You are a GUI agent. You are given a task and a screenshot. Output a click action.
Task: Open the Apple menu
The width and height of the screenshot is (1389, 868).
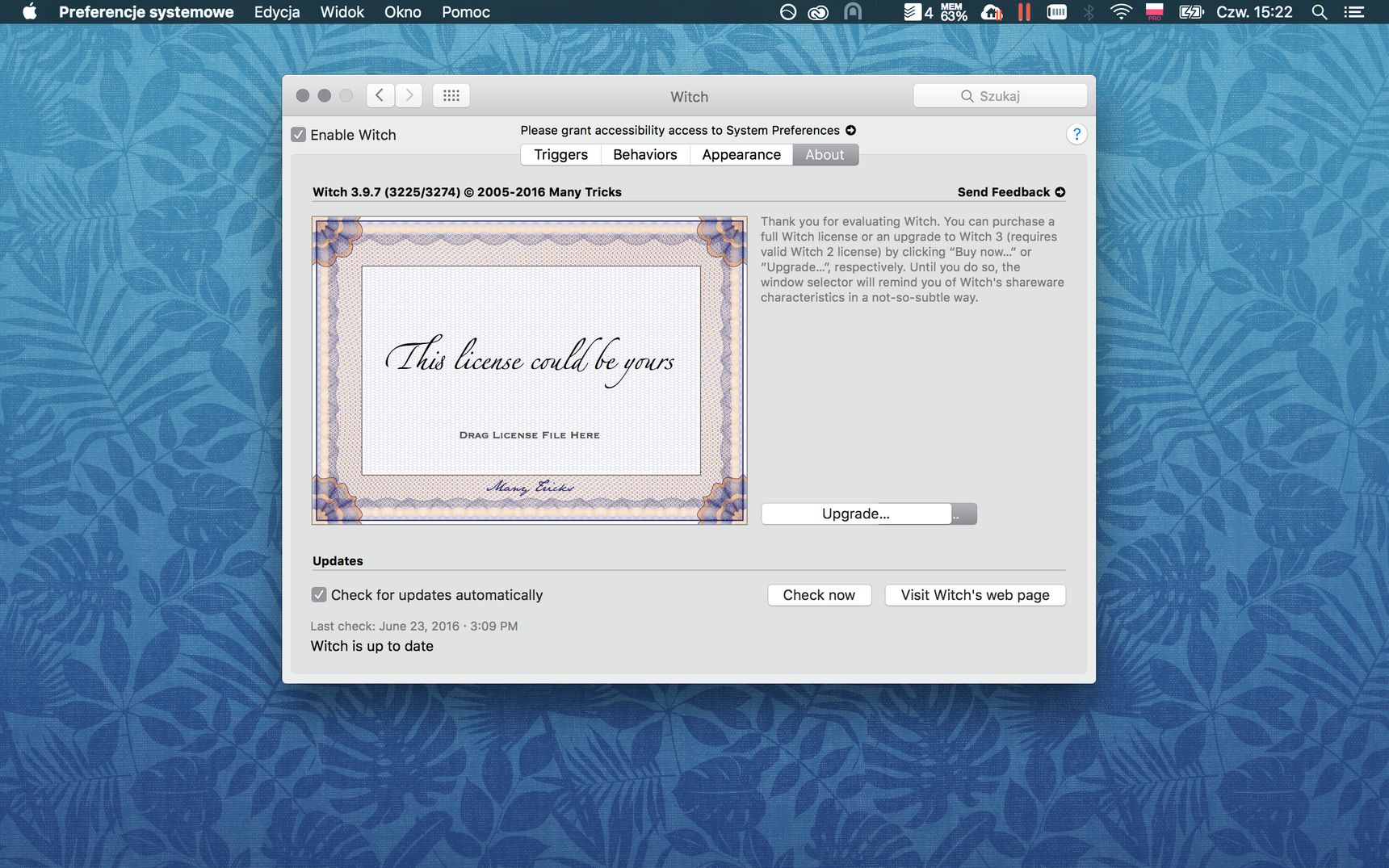30,12
